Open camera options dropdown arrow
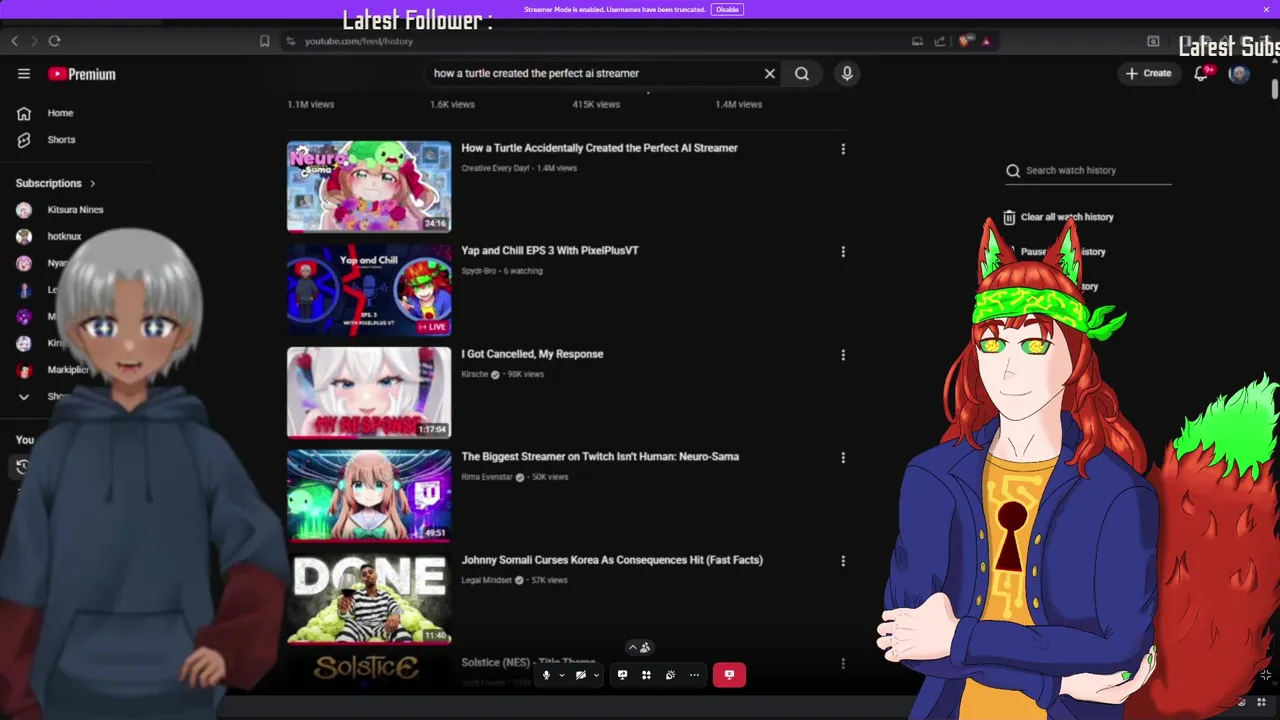 pyautogui.click(x=596, y=675)
